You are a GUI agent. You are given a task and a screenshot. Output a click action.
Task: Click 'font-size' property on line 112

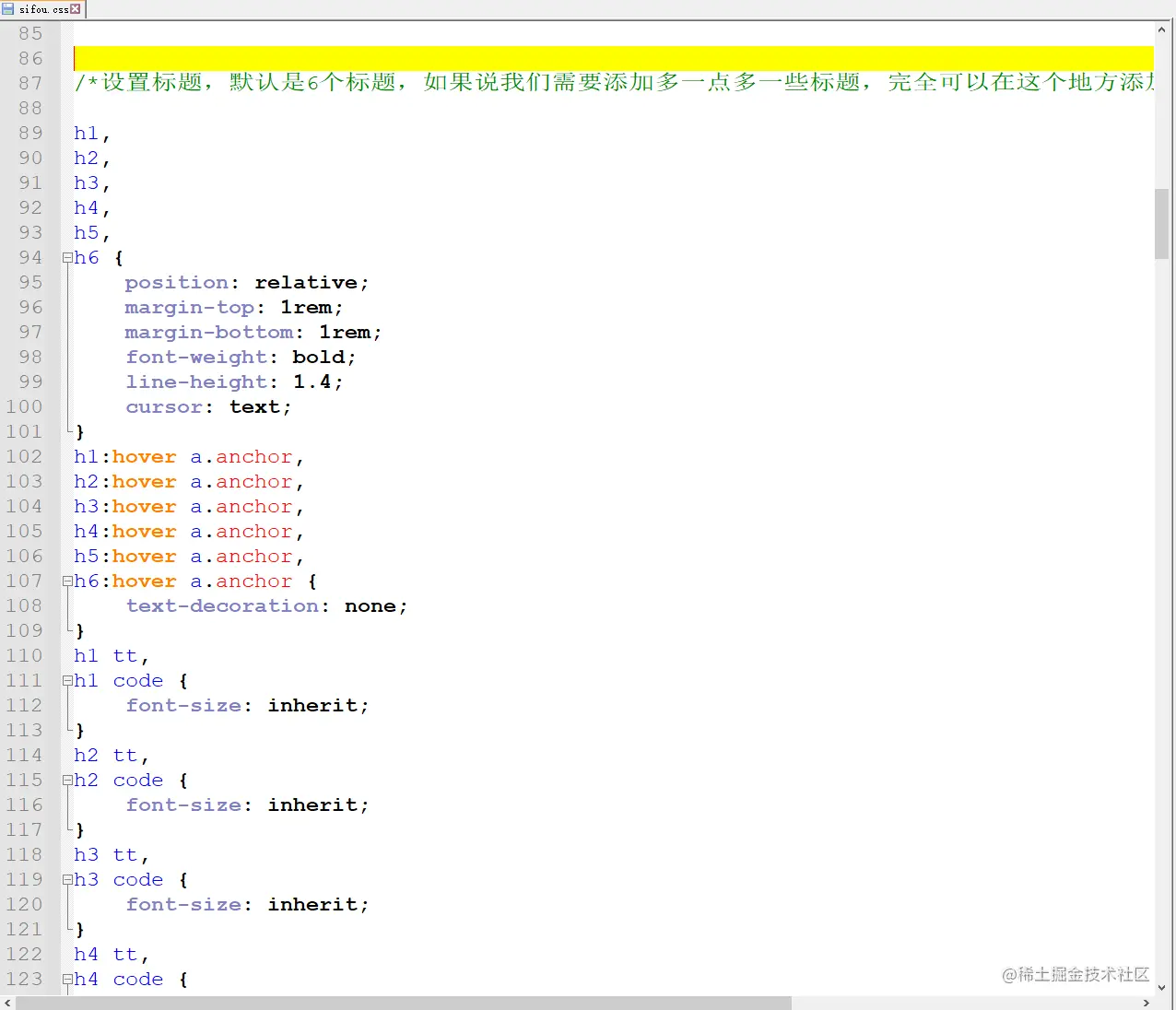[183, 706]
